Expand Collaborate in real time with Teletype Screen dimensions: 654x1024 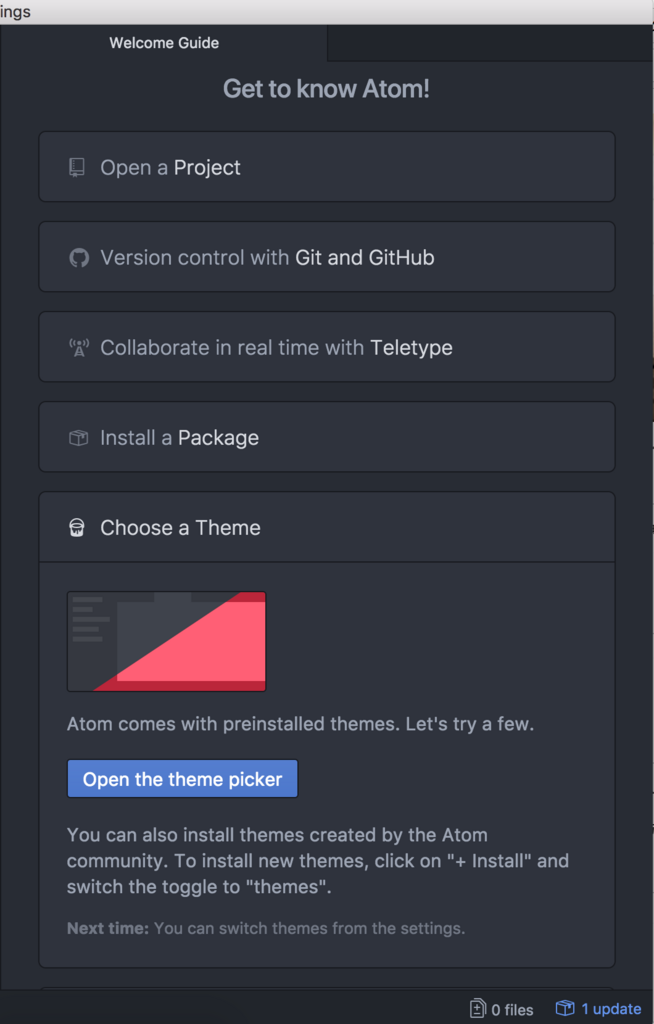click(x=326, y=348)
